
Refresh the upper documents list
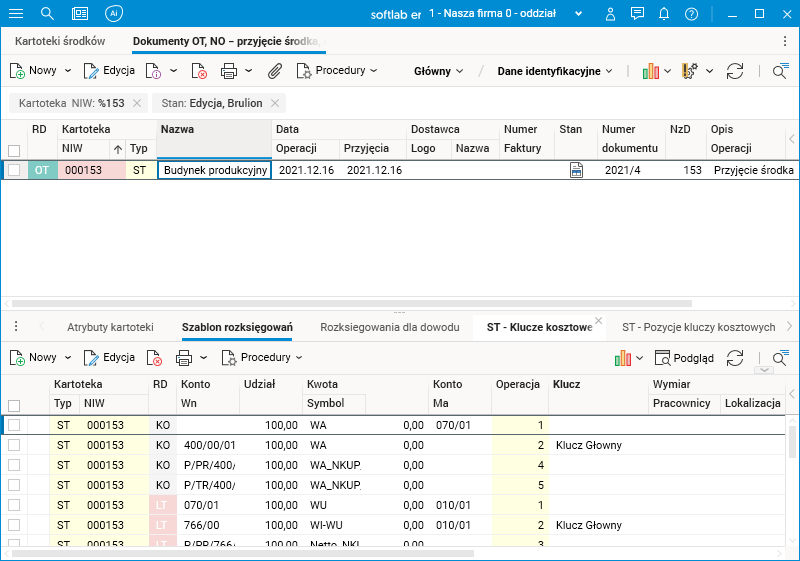[x=735, y=71]
